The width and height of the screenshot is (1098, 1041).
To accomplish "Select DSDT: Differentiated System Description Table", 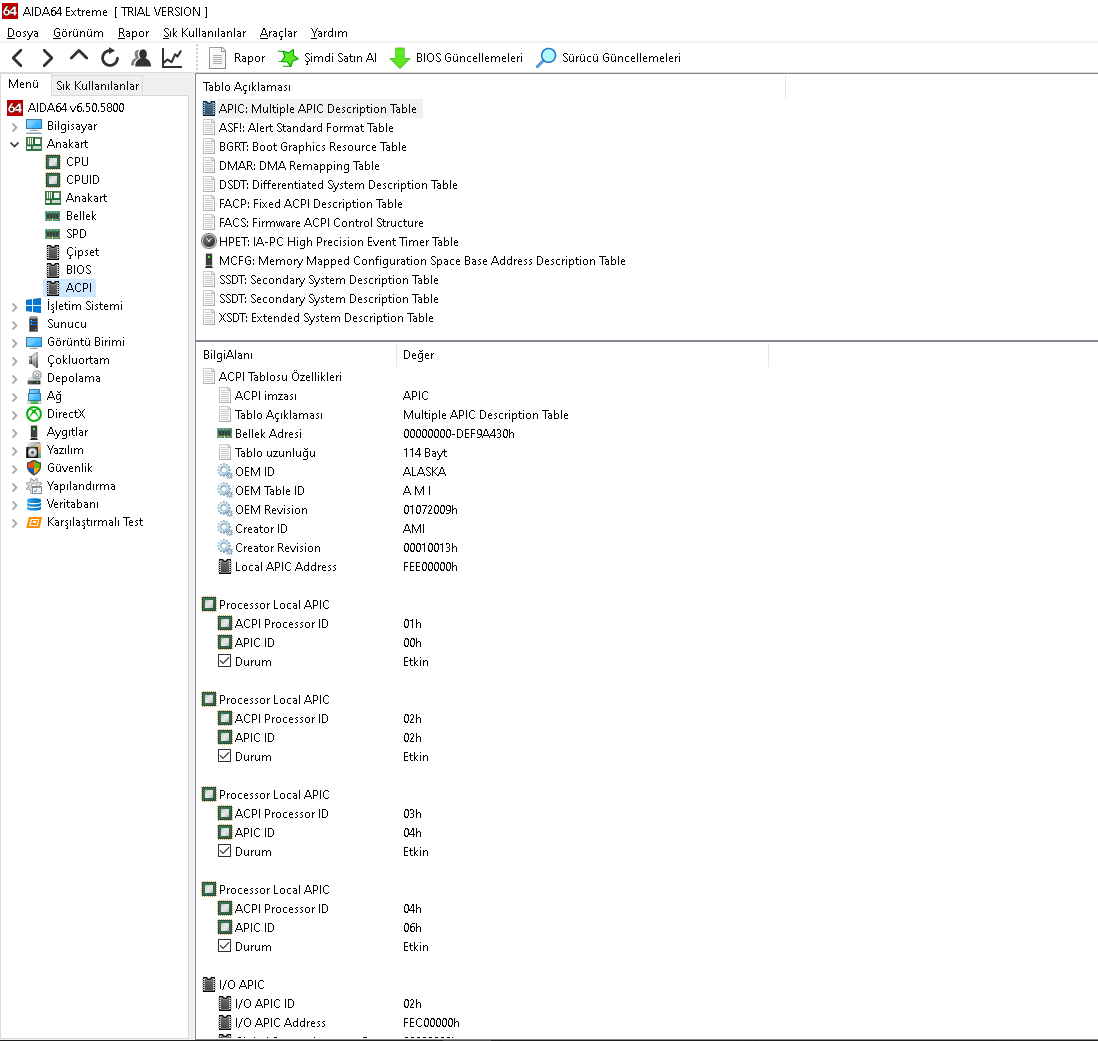I will point(338,185).
